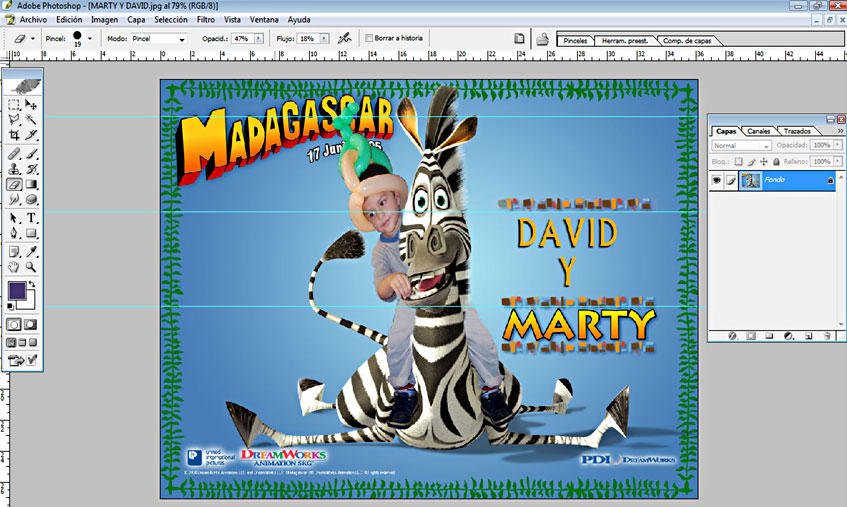Viewport: 847px width, 507px height.
Task: Create a new layer group folder
Action: [x=769, y=336]
